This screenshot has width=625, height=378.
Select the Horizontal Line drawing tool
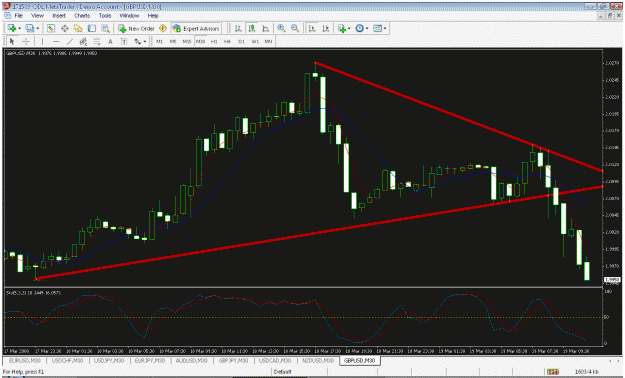[x=56, y=41]
